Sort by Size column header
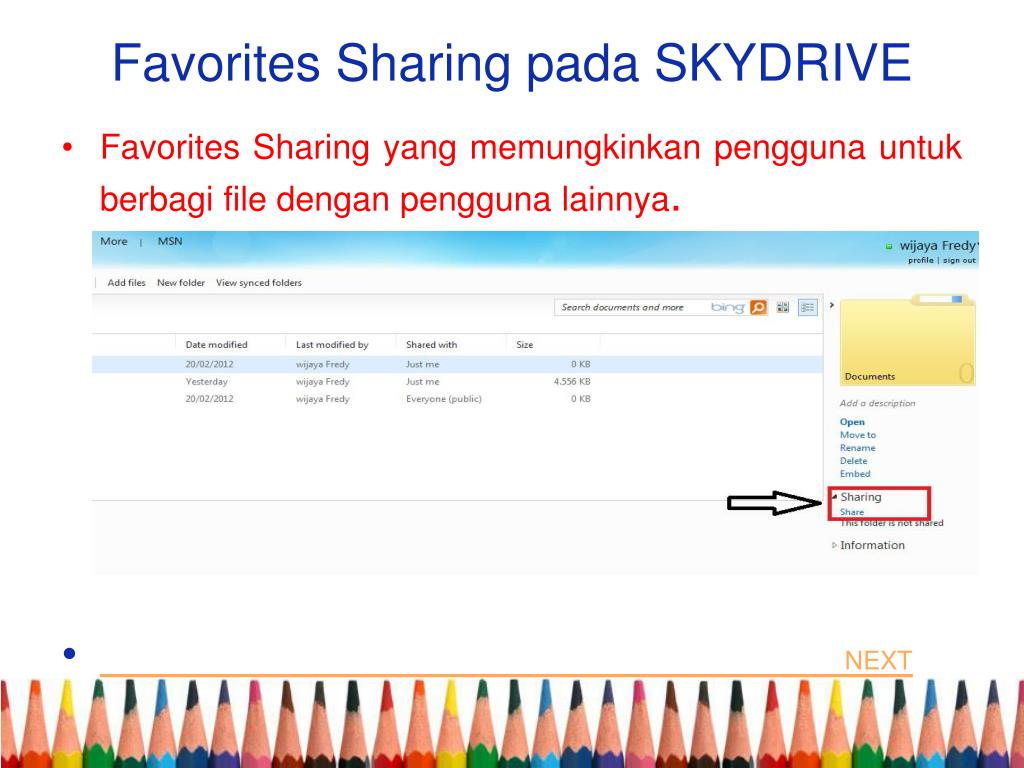This screenshot has width=1024, height=768. [524, 345]
